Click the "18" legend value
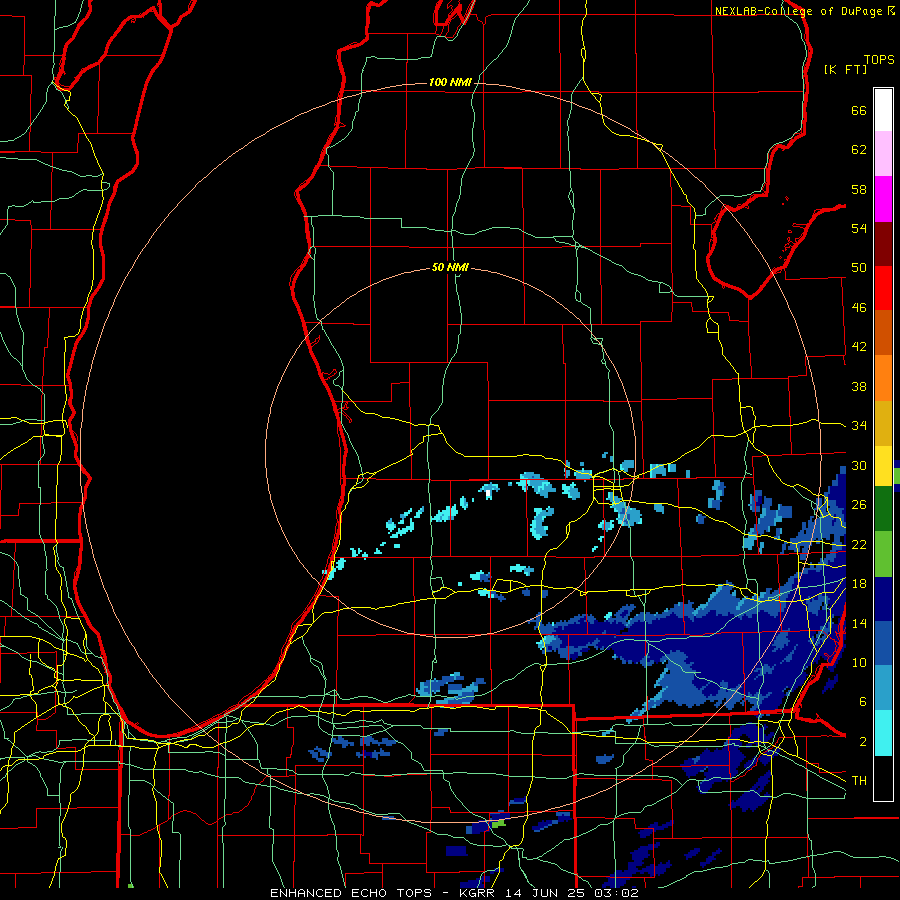This screenshot has width=900, height=900. [859, 584]
